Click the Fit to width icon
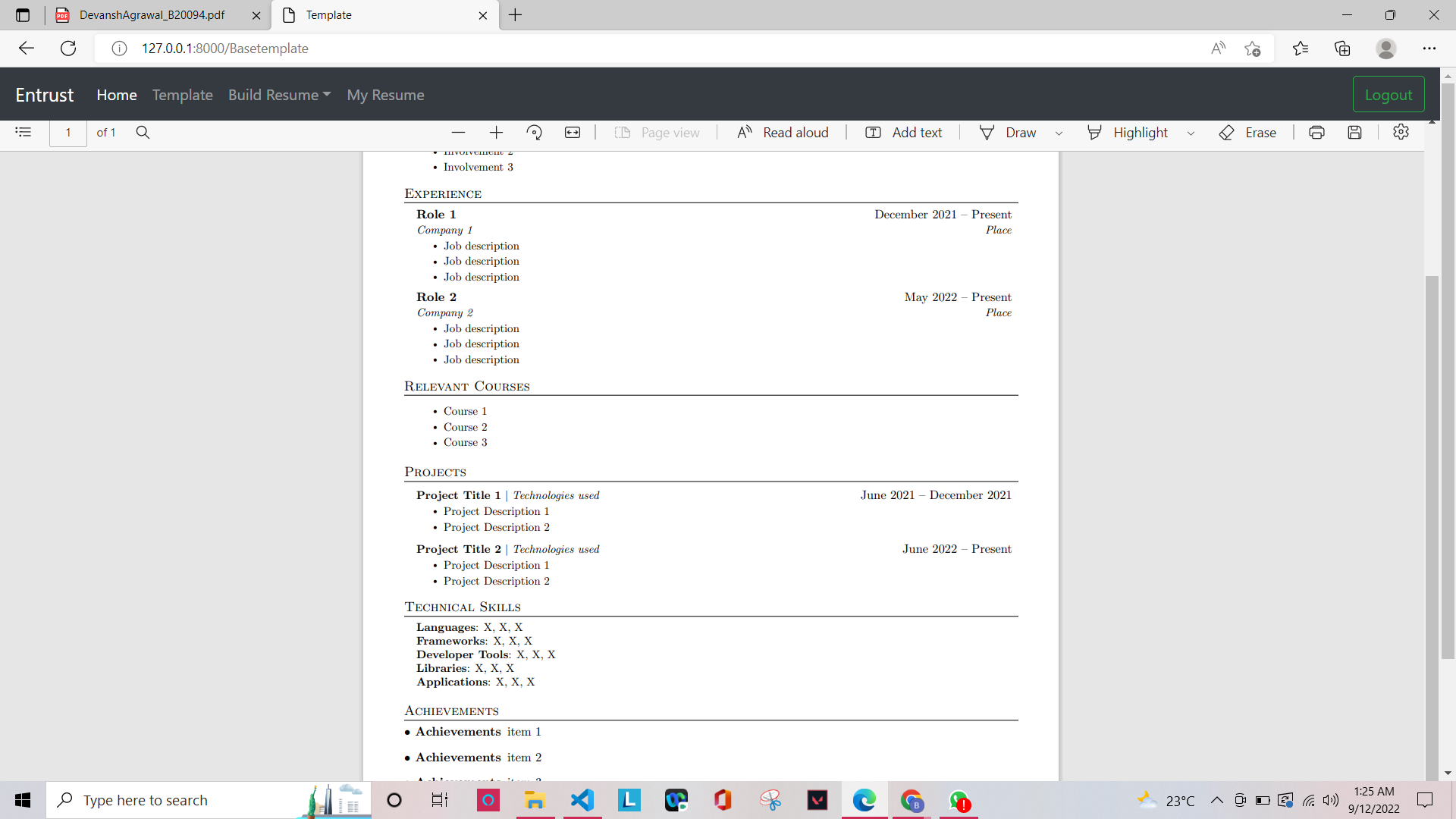Viewport: 1456px width, 819px height. (573, 132)
